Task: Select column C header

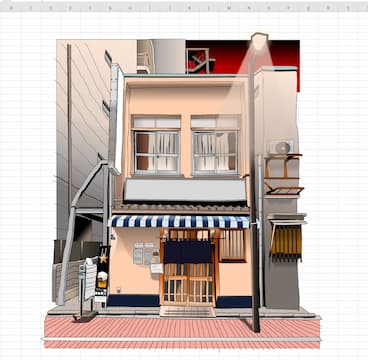Action: [31, 7]
